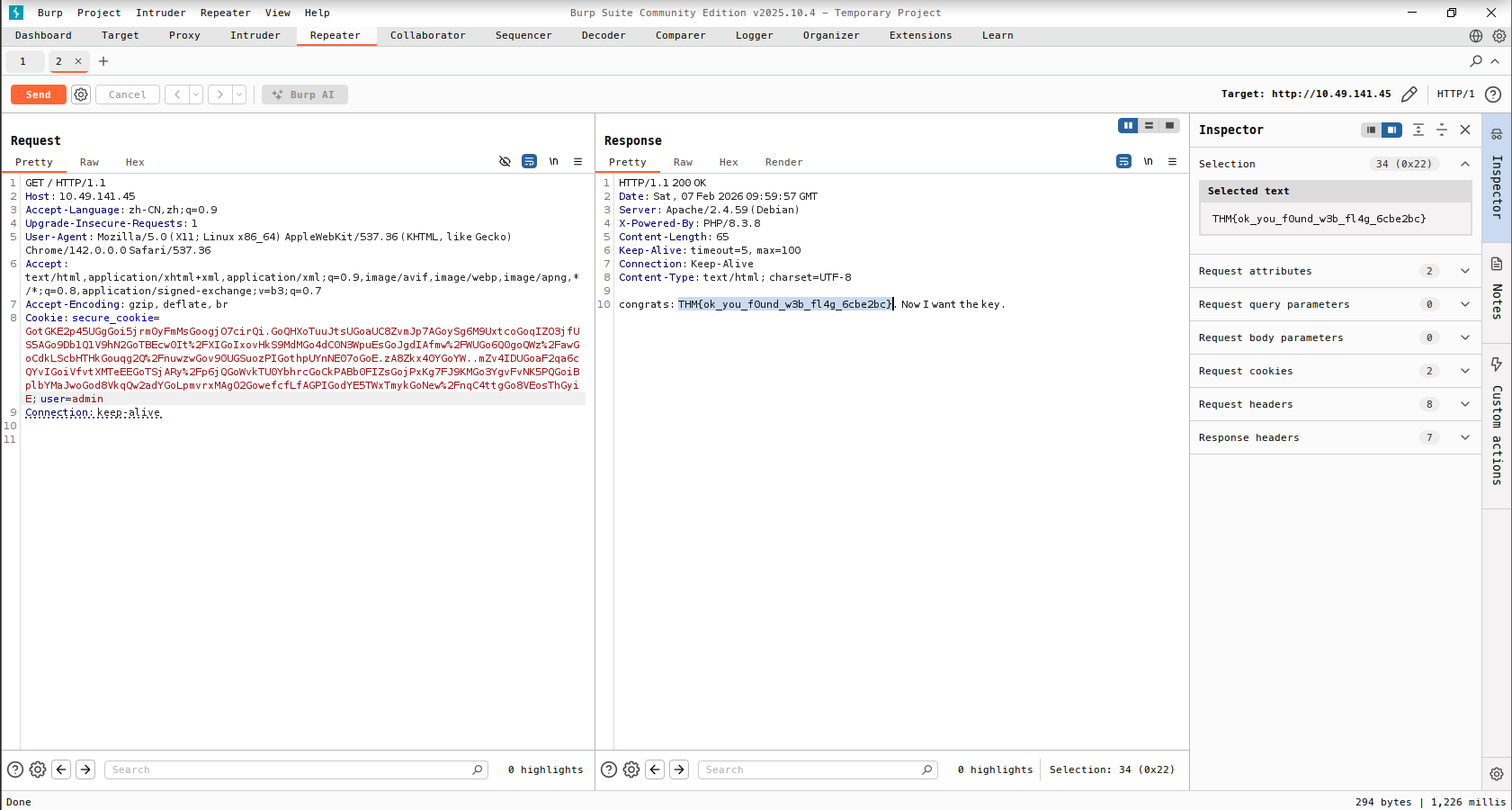
Task: Open Burp browser globe icon
Action: tap(1476, 36)
